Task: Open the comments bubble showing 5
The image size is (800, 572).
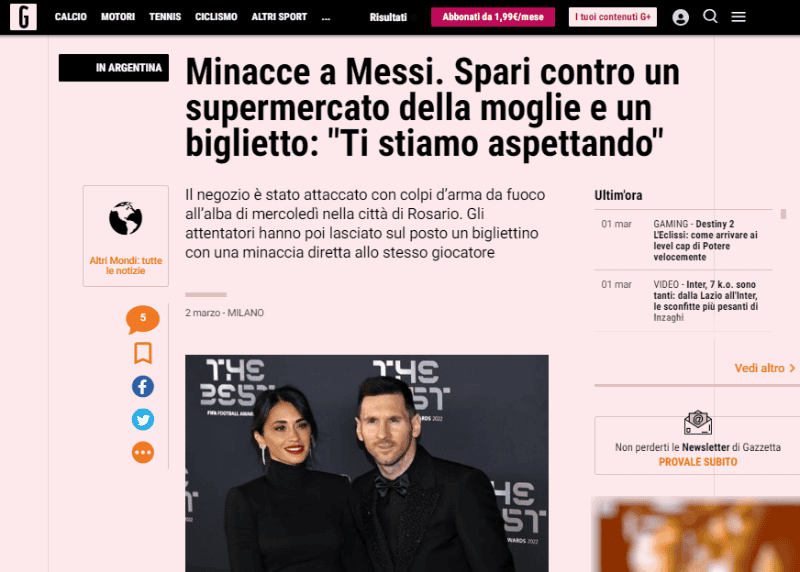Action: click(x=143, y=319)
